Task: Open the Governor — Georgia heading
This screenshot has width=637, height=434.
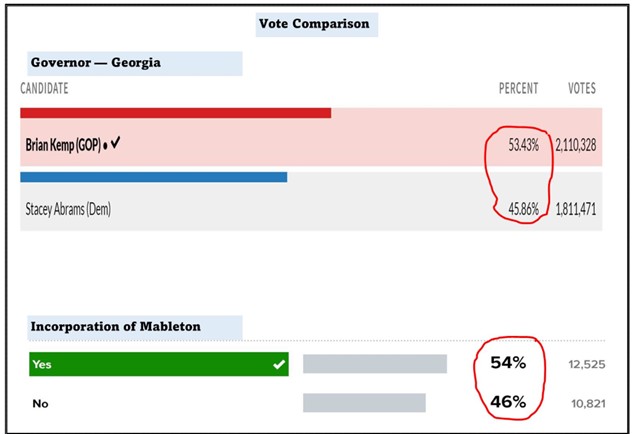Action: coord(96,63)
